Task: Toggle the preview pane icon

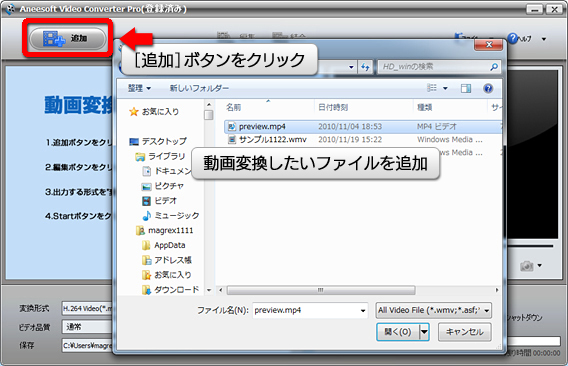Action: pos(466,88)
